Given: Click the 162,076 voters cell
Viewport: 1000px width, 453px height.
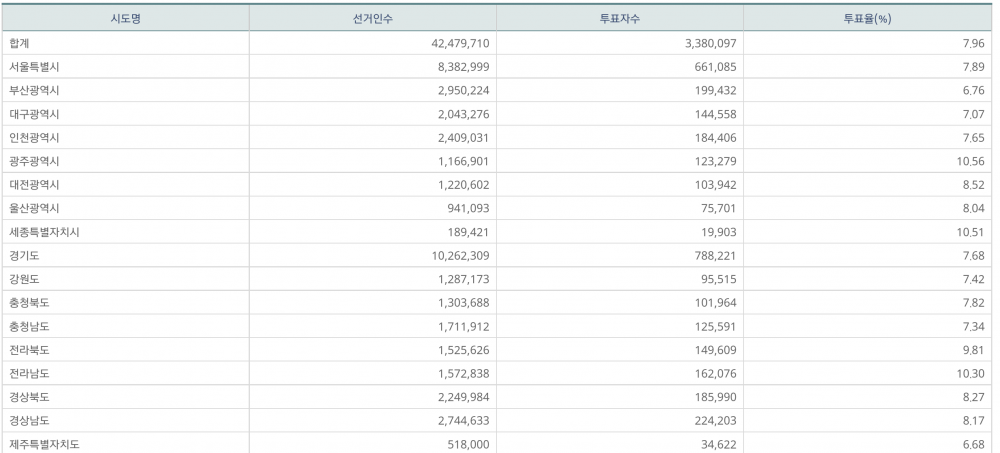Looking at the screenshot, I should click(712, 373).
